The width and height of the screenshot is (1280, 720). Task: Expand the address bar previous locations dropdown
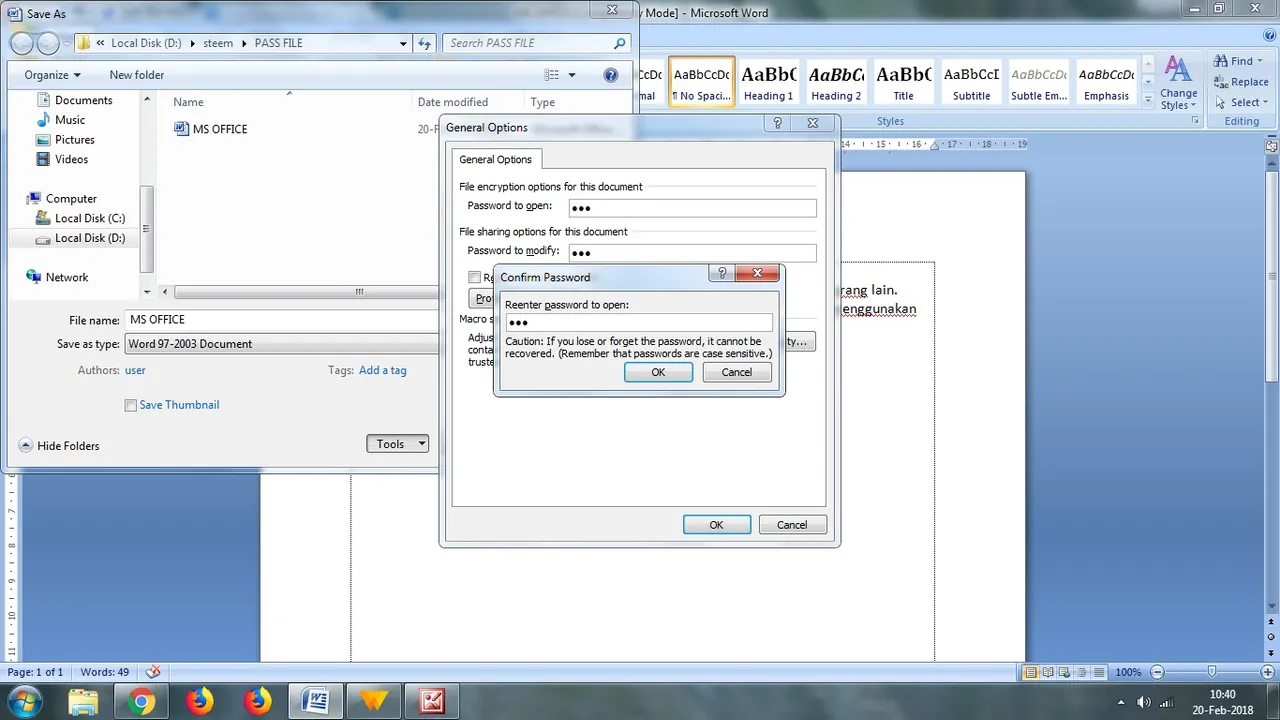(403, 43)
